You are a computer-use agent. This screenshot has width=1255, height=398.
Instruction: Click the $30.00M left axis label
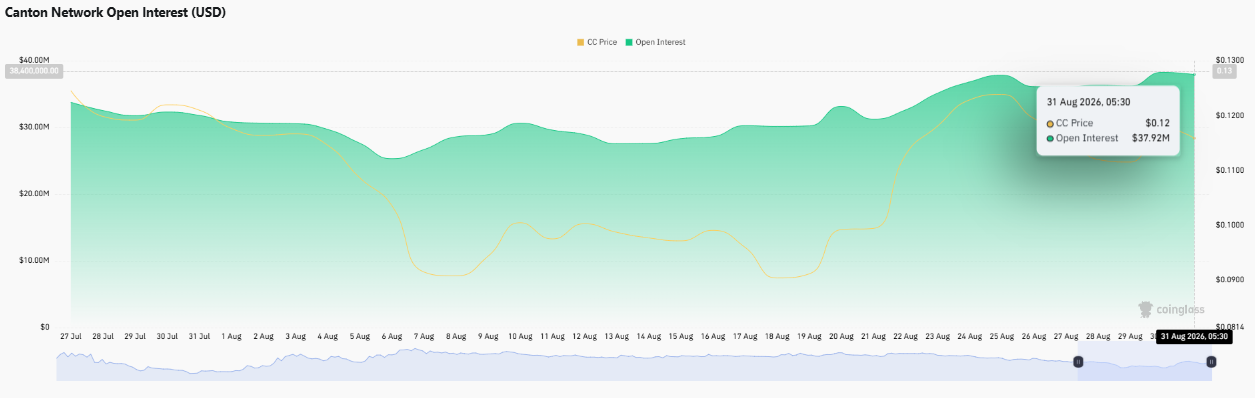click(x=35, y=127)
